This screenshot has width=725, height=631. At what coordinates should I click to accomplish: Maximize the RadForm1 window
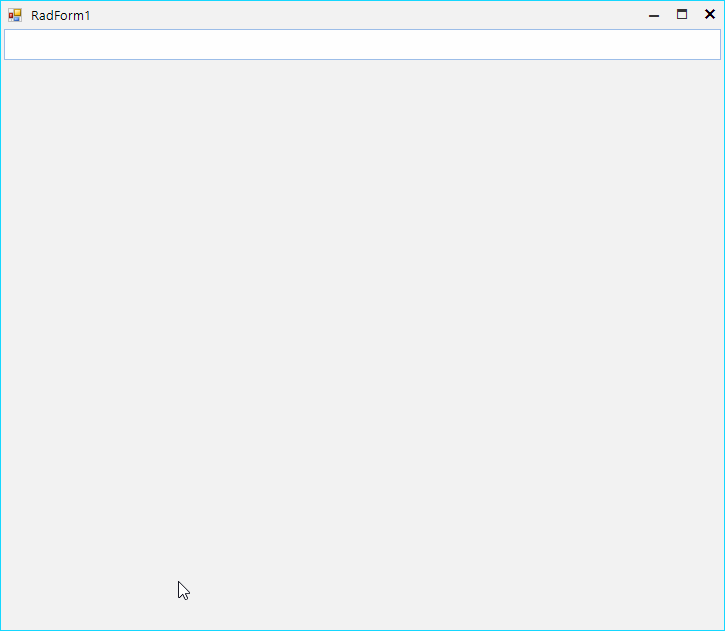[x=682, y=15]
